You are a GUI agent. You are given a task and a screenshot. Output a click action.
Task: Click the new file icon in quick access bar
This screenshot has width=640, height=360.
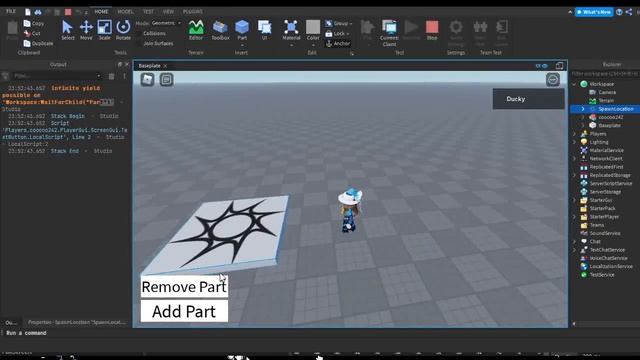coord(28,12)
